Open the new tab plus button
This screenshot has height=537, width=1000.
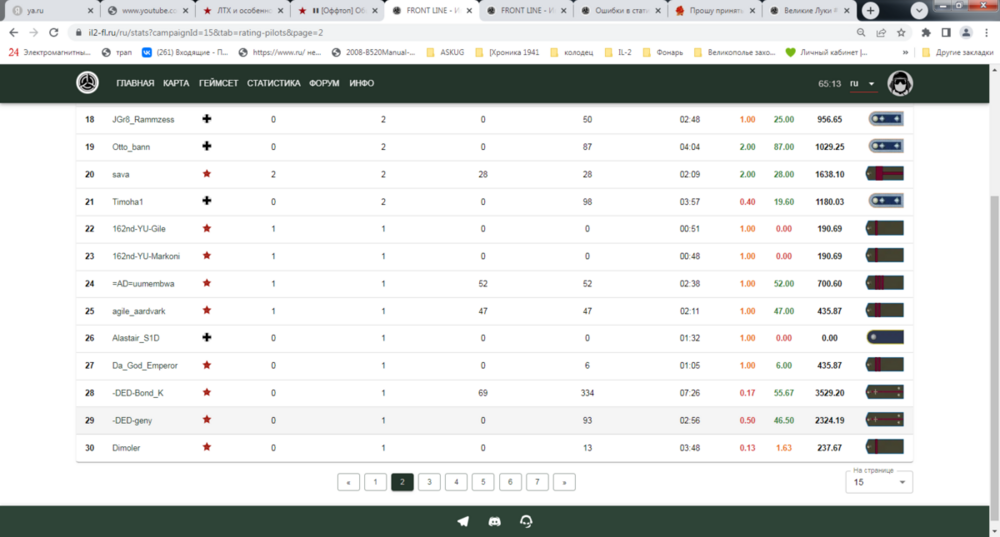click(x=871, y=11)
